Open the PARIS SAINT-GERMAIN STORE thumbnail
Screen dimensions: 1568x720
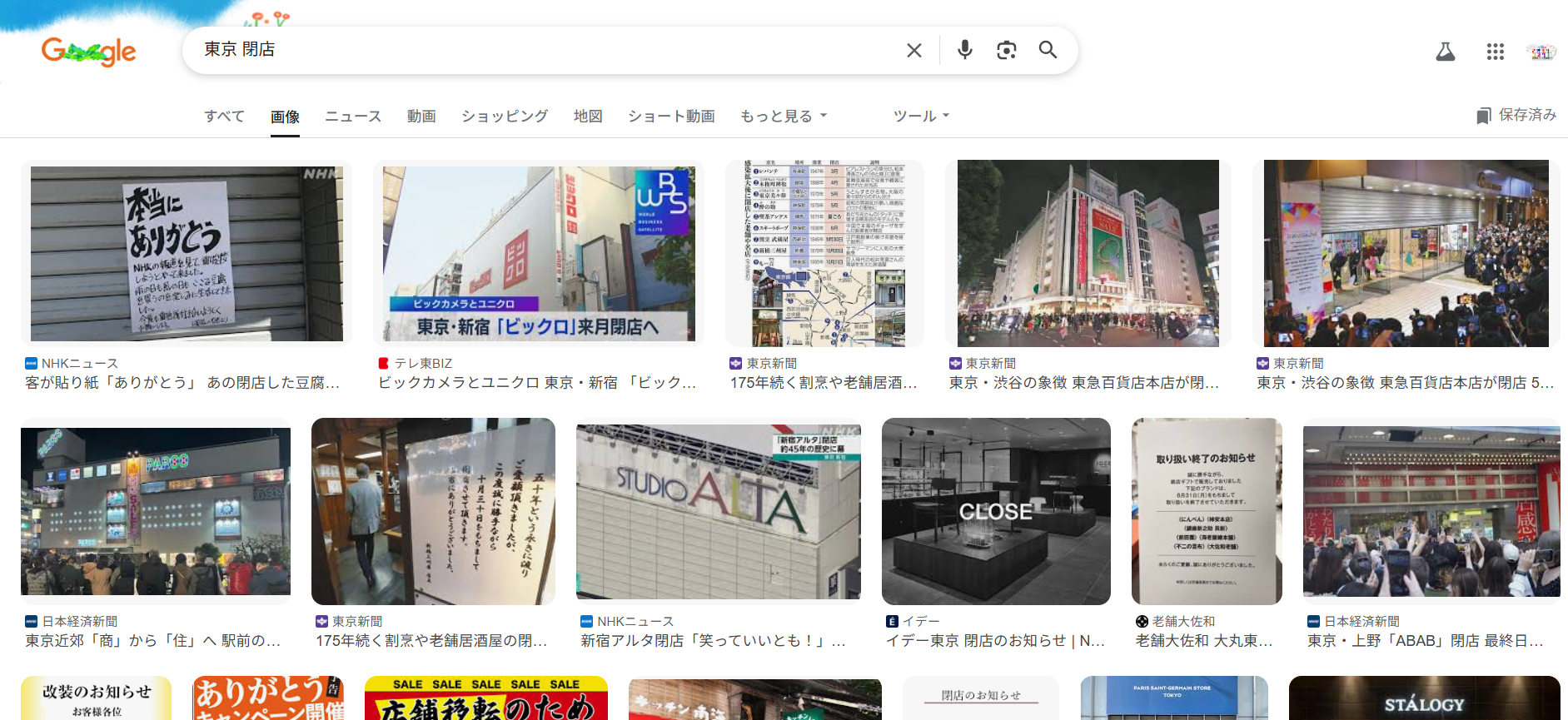click(x=1174, y=698)
